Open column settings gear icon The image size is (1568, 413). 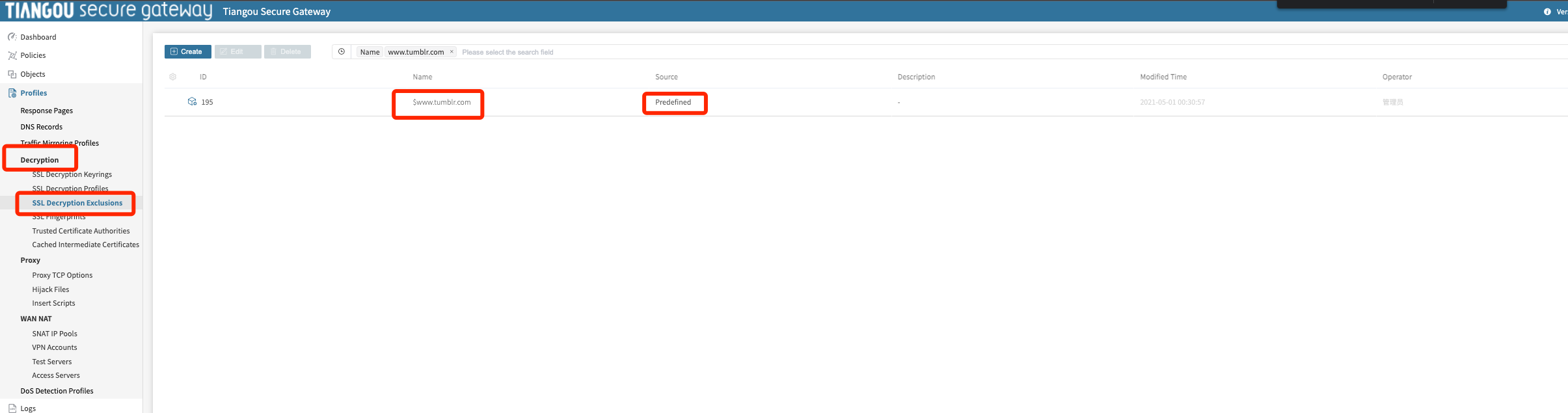click(x=172, y=77)
